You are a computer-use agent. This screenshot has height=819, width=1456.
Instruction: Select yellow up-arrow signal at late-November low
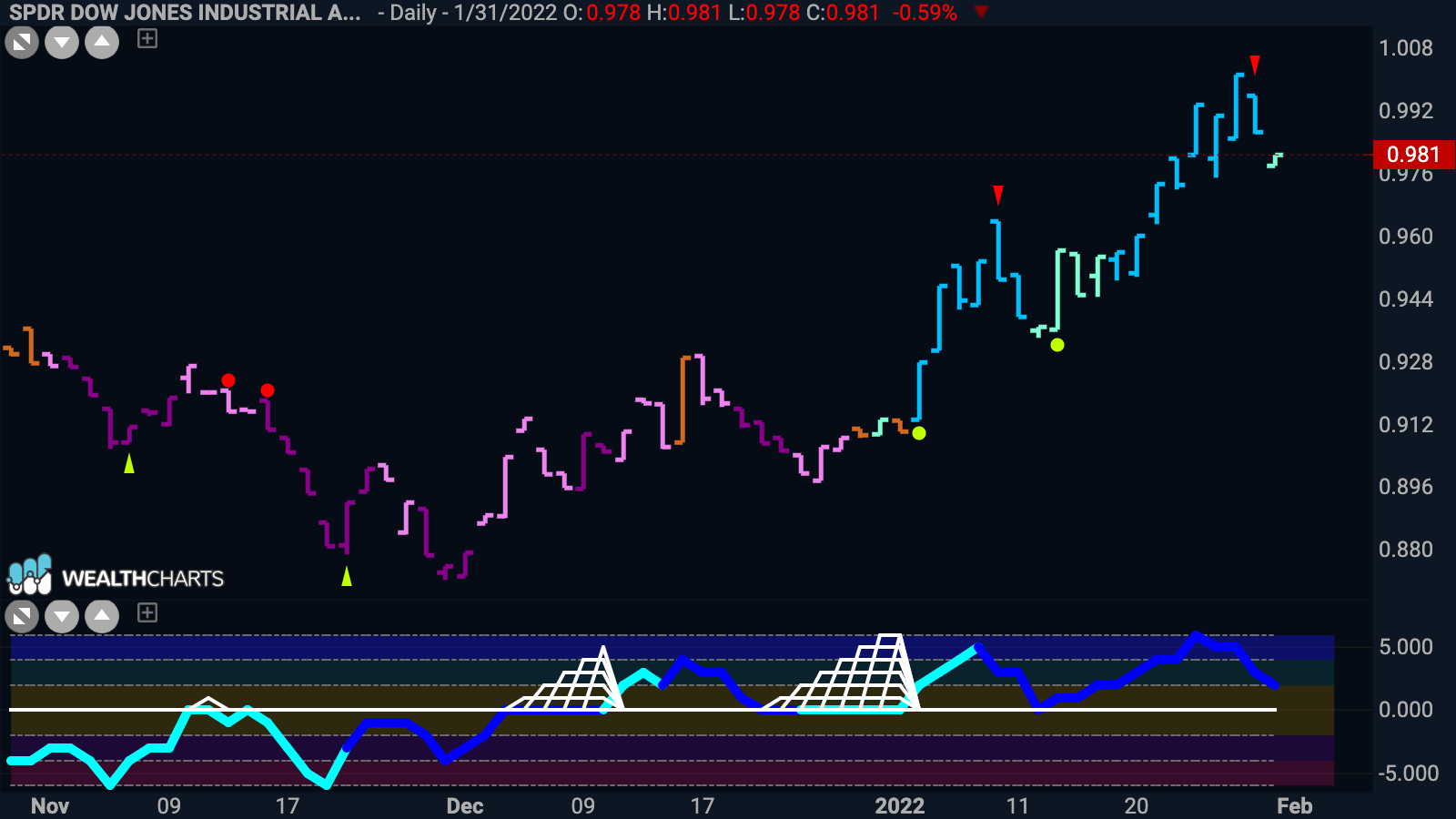(347, 575)
